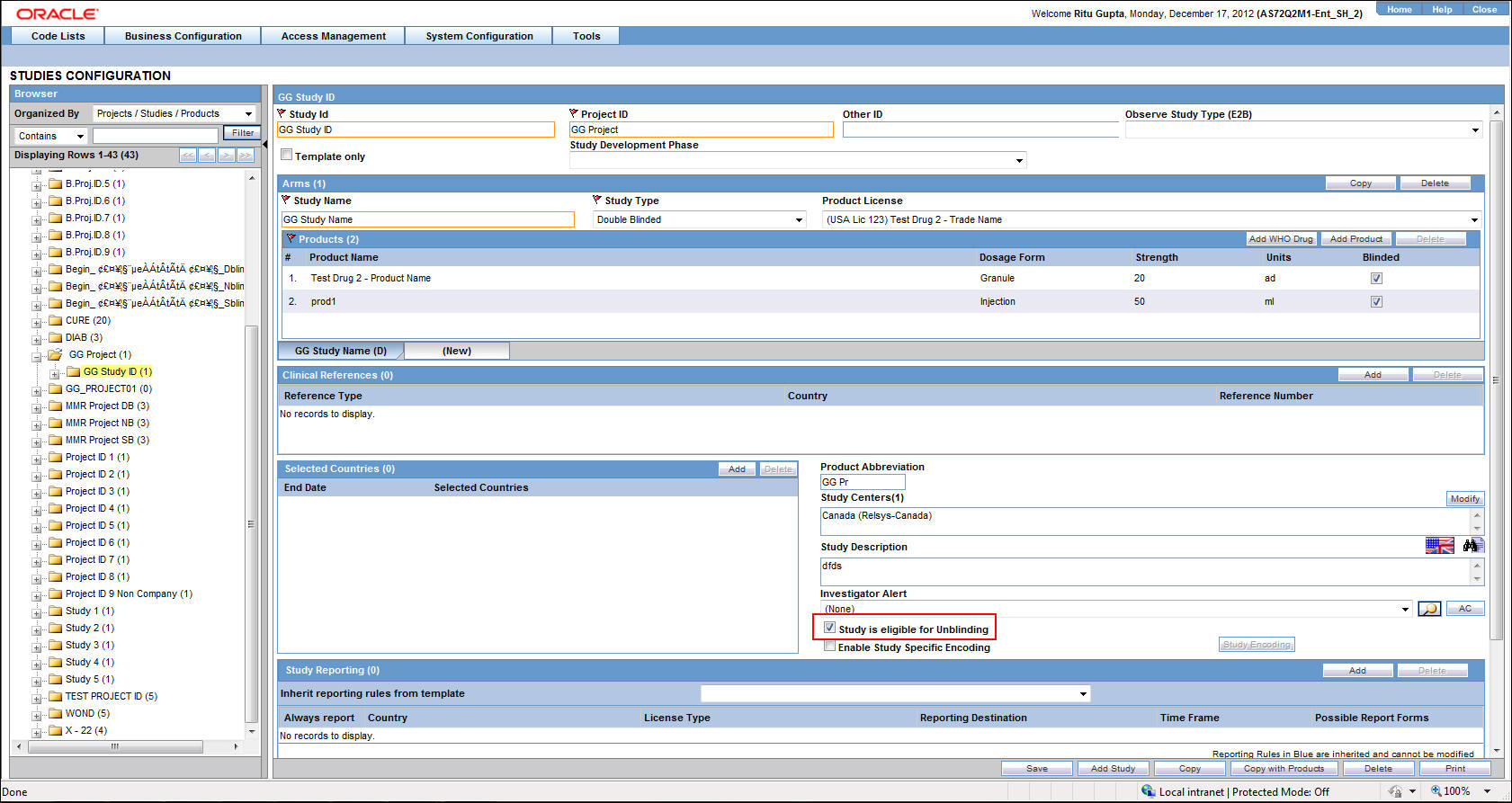Viewport: 1512px width, 803px height.
Task: Toggle Blinded checkbox for prod1 row
Action: 1376,302
